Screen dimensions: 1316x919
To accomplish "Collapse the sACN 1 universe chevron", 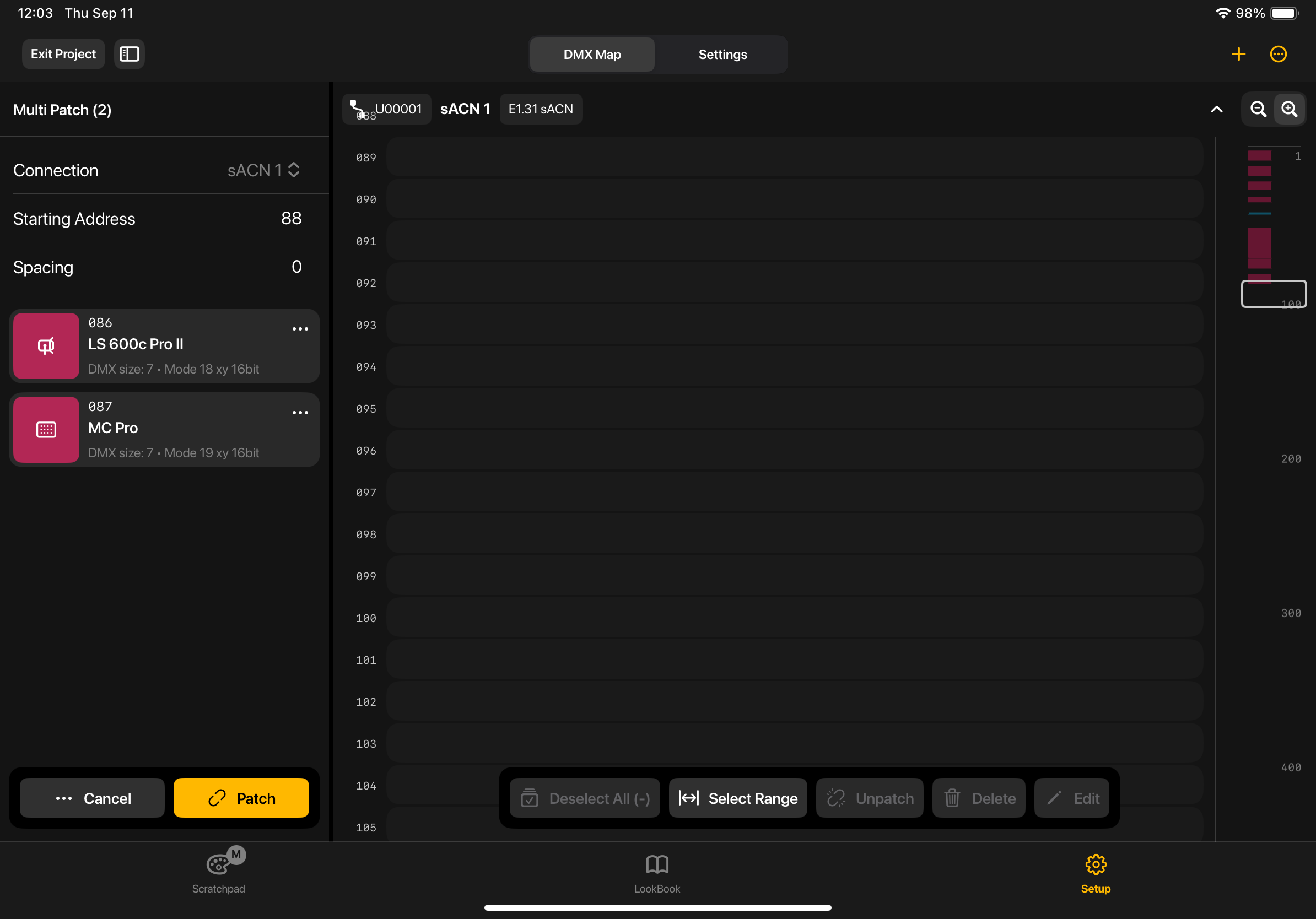I will [1216, 109].
